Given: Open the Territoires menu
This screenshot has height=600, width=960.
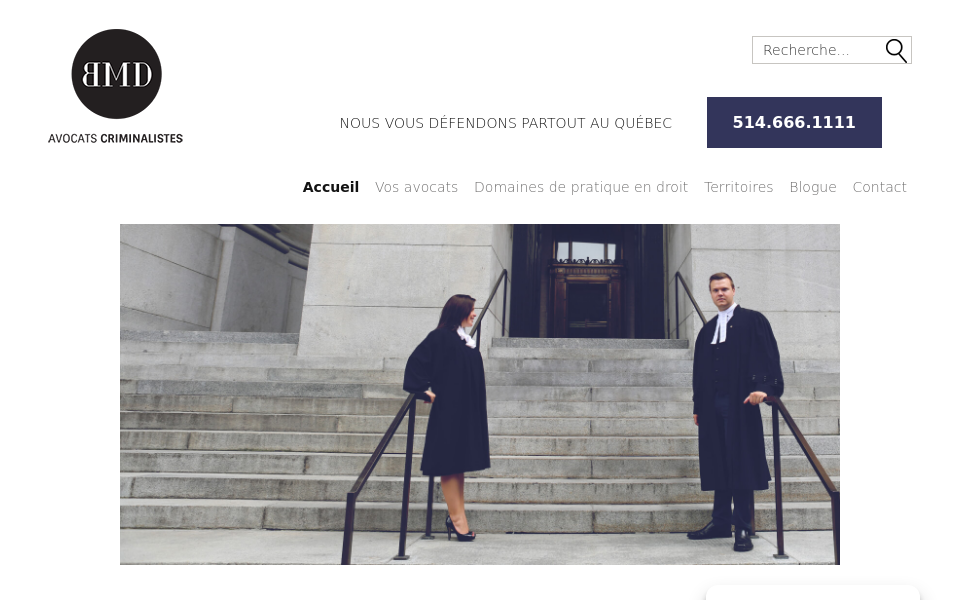Looking at the screenshot, I should pos(738,187).
